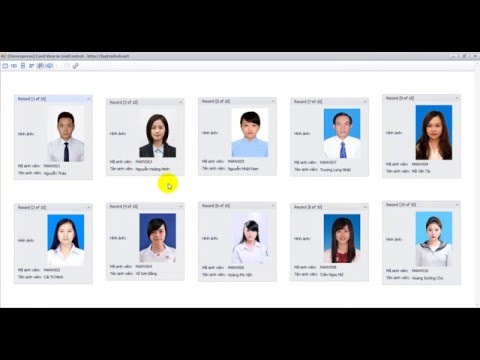Screen dimensions: 480x360
Task: Click student name value in Record 1 card
Action: click(x=55, y=173)
